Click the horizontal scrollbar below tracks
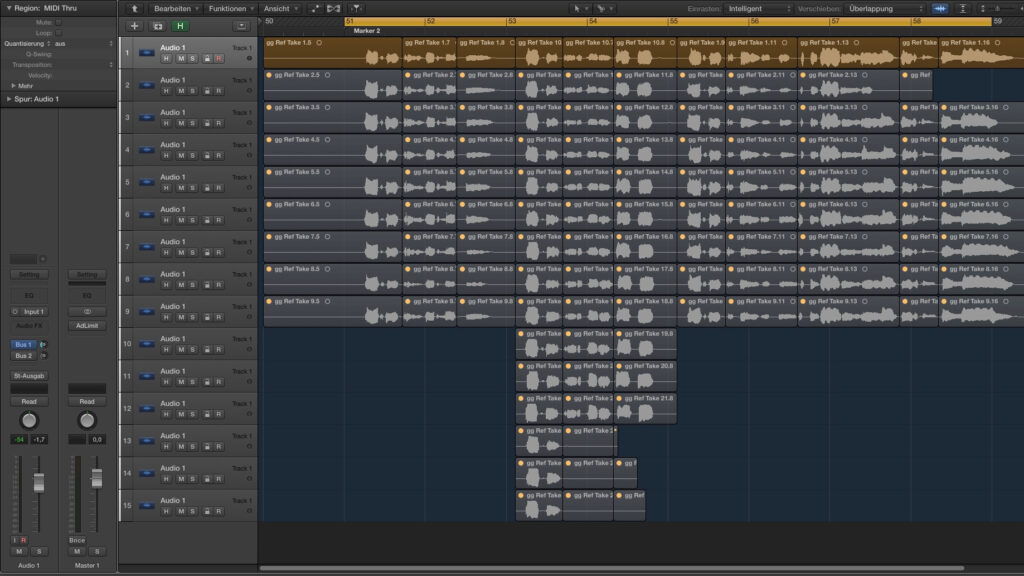Image resolution: width=1024 pixels, height=576 pixels. click(612, 568)
